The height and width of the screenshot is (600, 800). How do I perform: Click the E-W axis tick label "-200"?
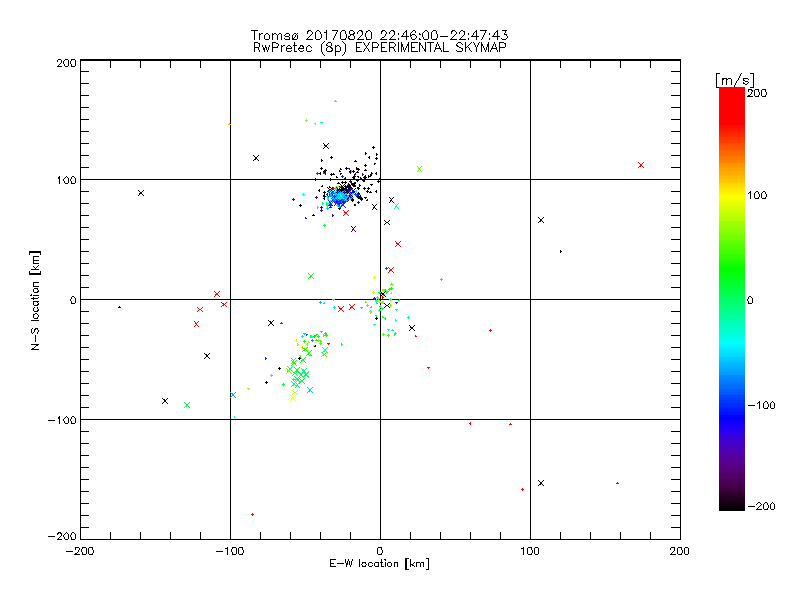pos(80,551)
